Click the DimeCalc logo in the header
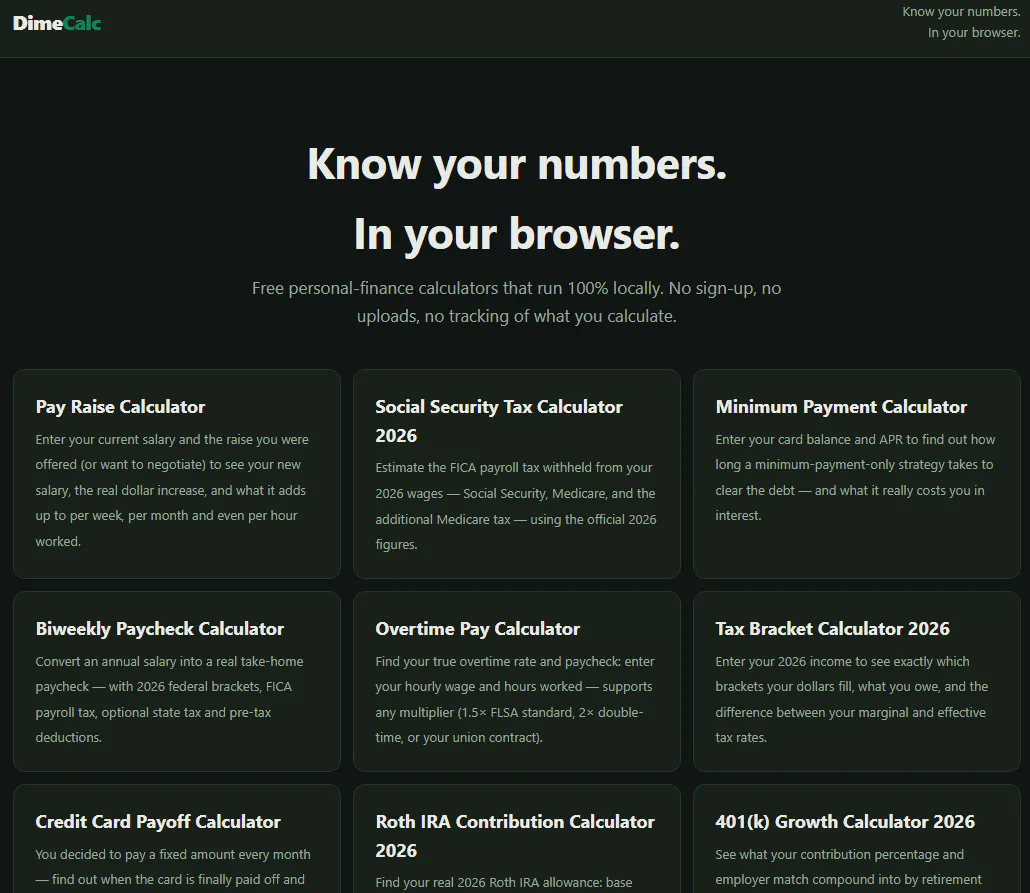Image resolution: width=1030 pixels, height=893 pixels. point(56,24)
